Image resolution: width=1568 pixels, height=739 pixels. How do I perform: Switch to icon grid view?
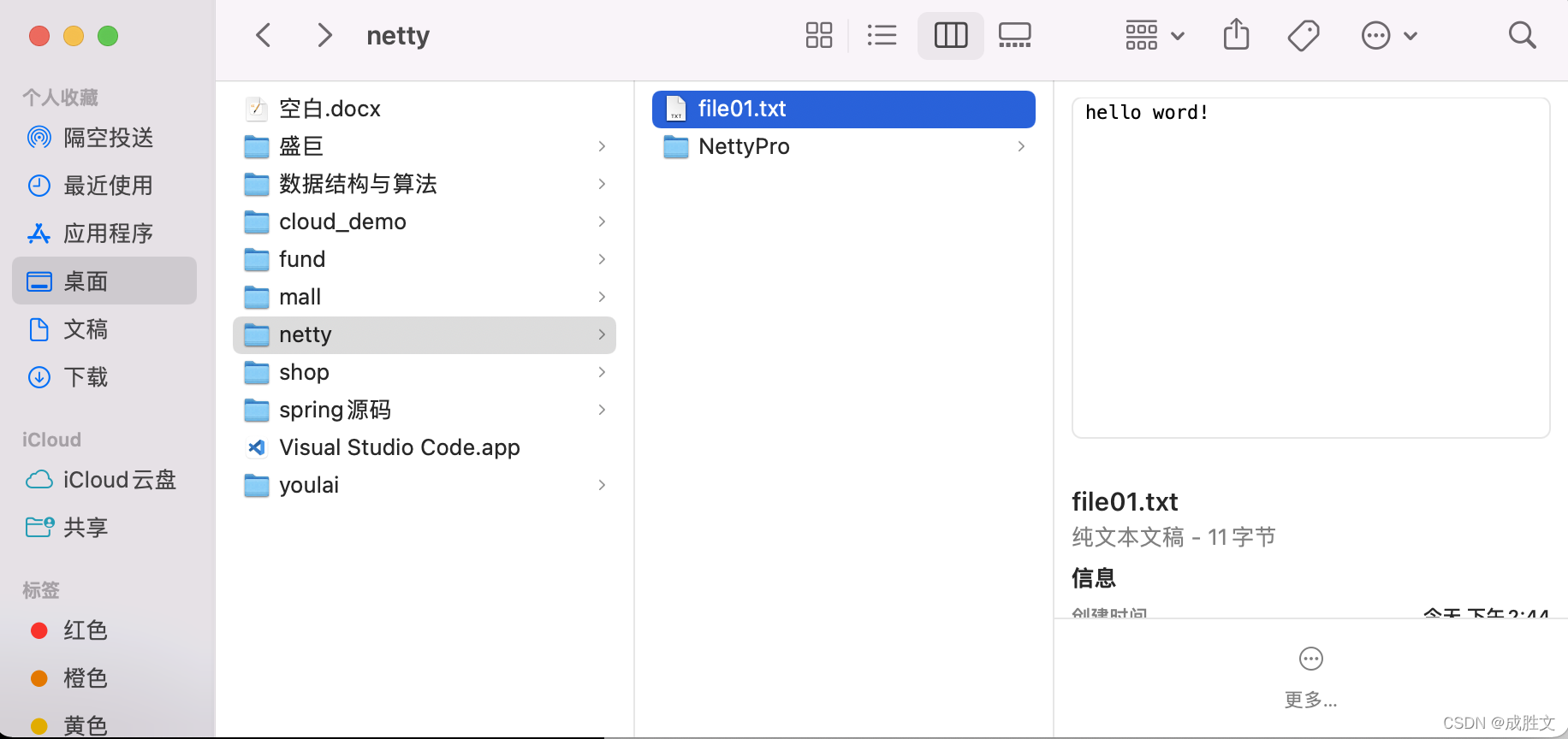(x=819, y=35)
